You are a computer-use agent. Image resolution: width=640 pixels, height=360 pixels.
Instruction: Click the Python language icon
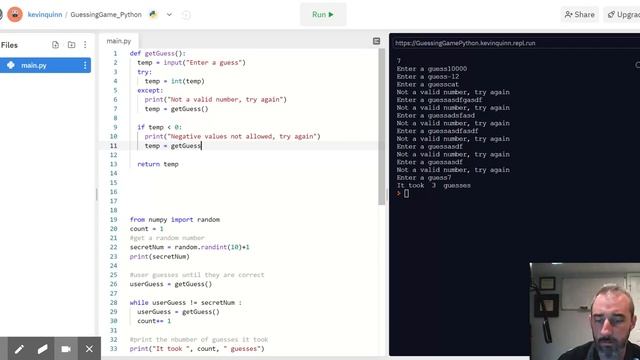point(153,15)
